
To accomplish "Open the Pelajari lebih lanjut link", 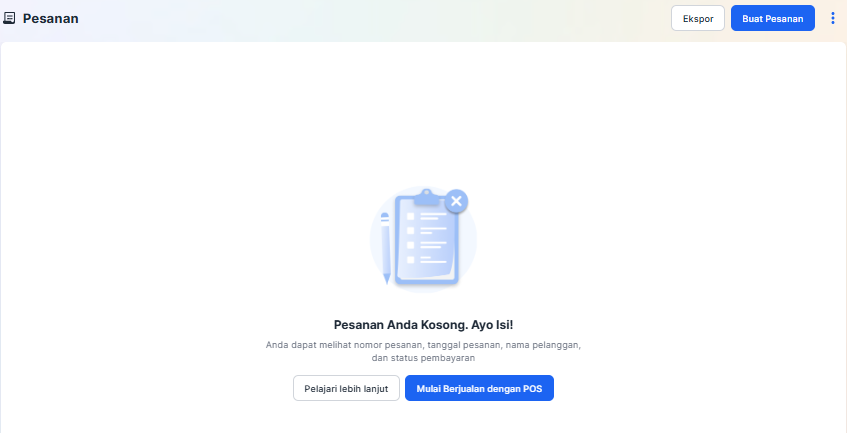I will click(346, 388).
